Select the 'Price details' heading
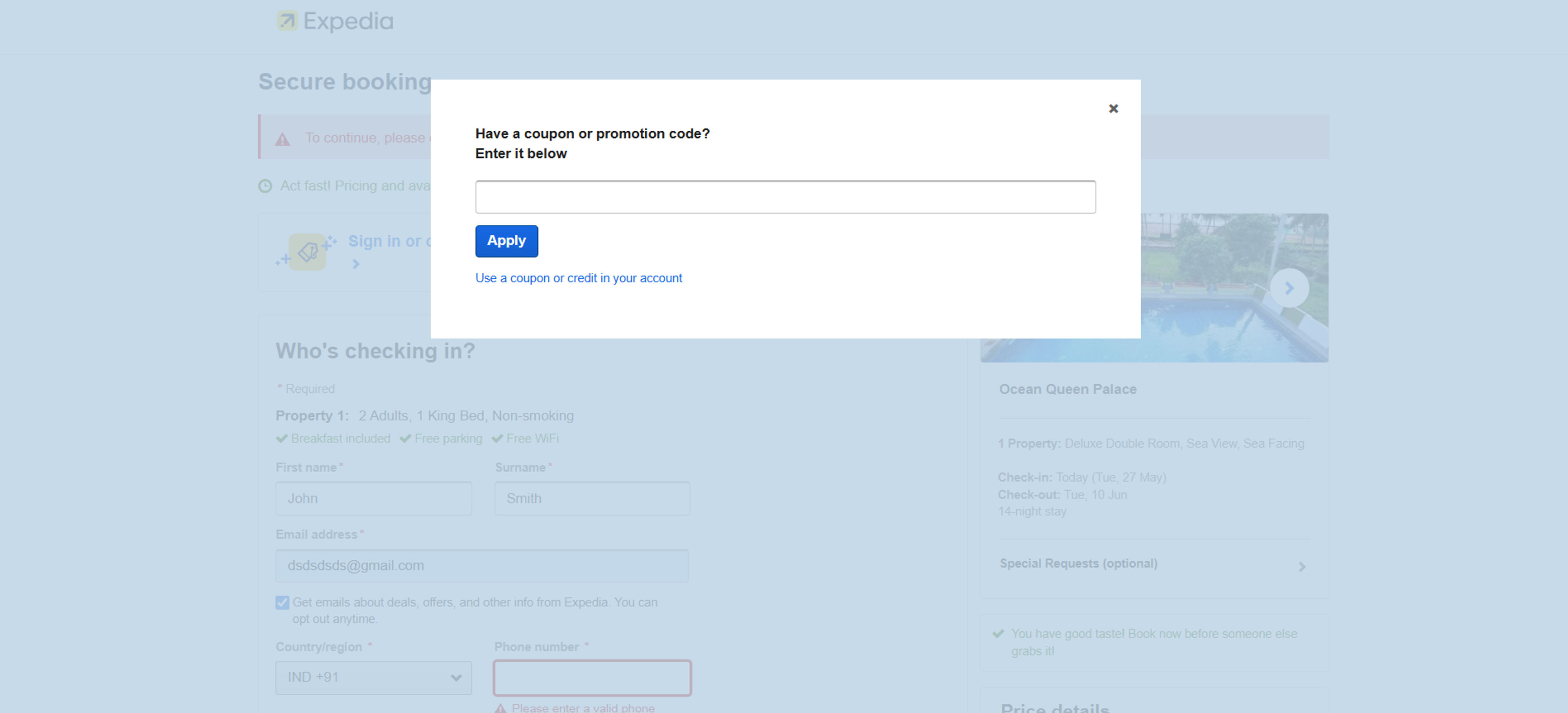This screenshot has height=713, width=1568. pyautogui.click(x=1055, y=708)
